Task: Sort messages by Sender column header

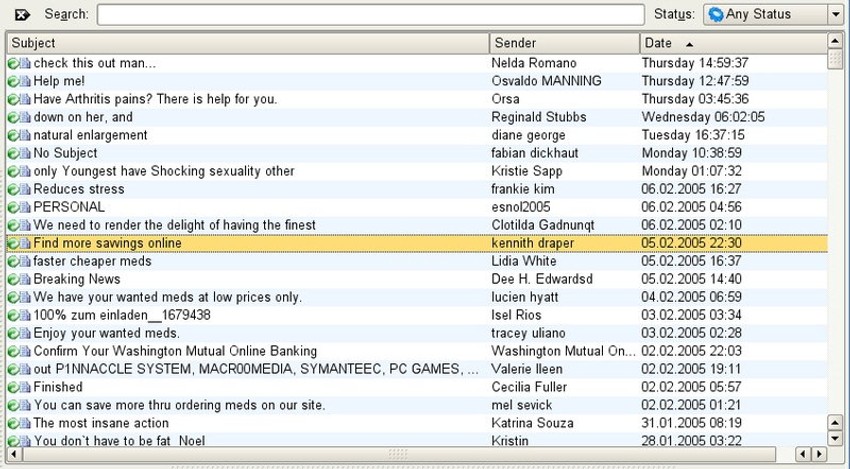Action: click(564, 43)
